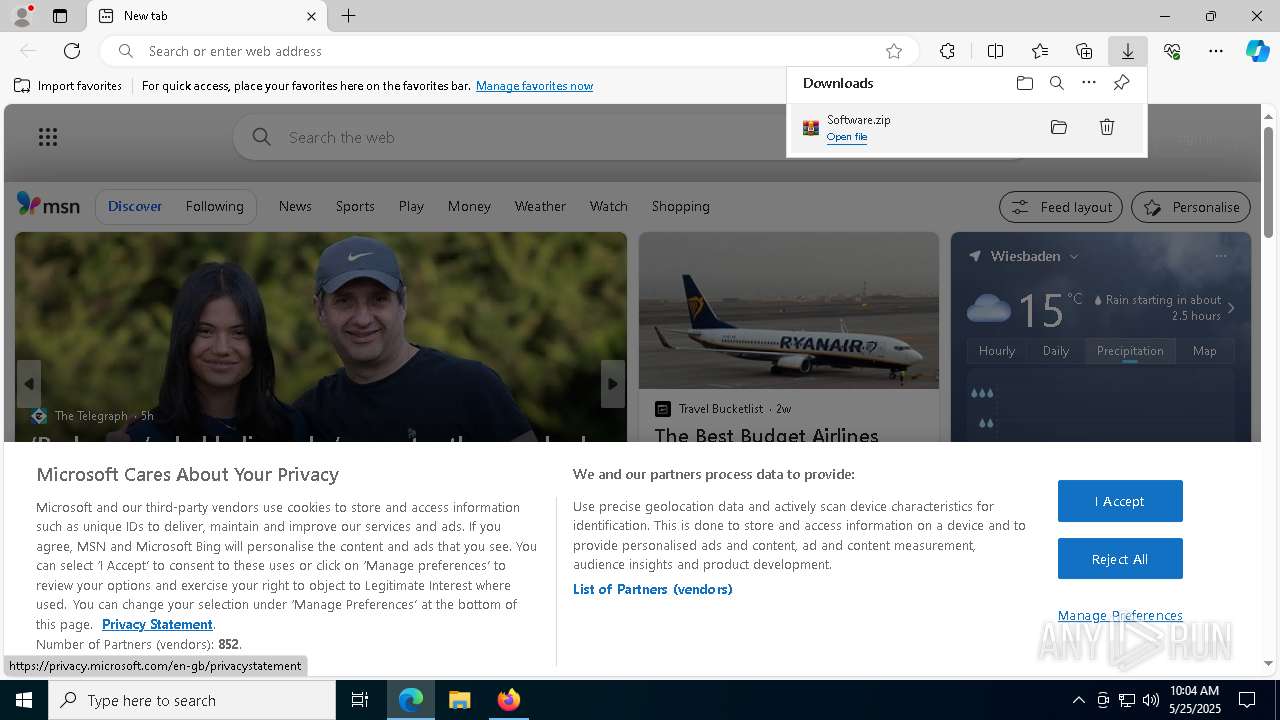Viewport: 1280px width, 720px height.
Task: Show hidden system tray icons
Action: (x=1078, y=700)
